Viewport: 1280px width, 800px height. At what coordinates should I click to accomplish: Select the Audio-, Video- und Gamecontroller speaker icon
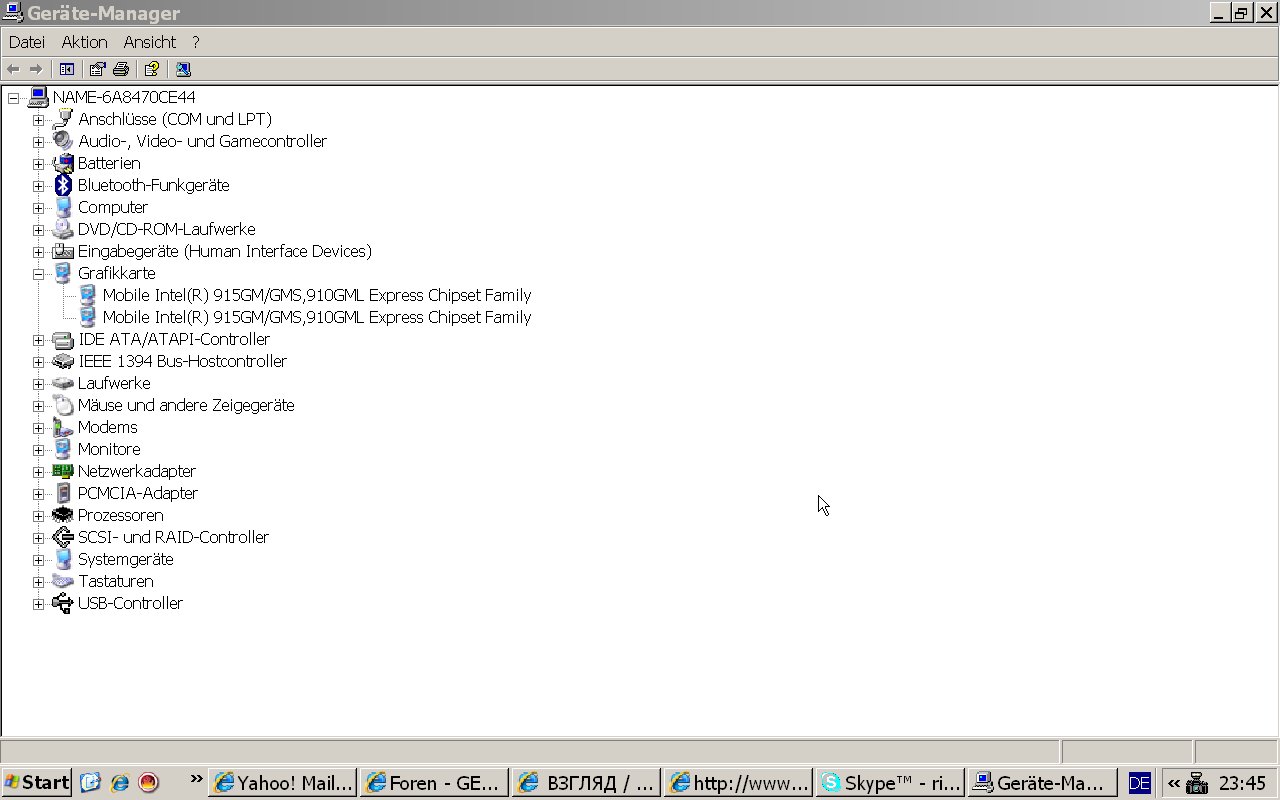coord(63,141)
